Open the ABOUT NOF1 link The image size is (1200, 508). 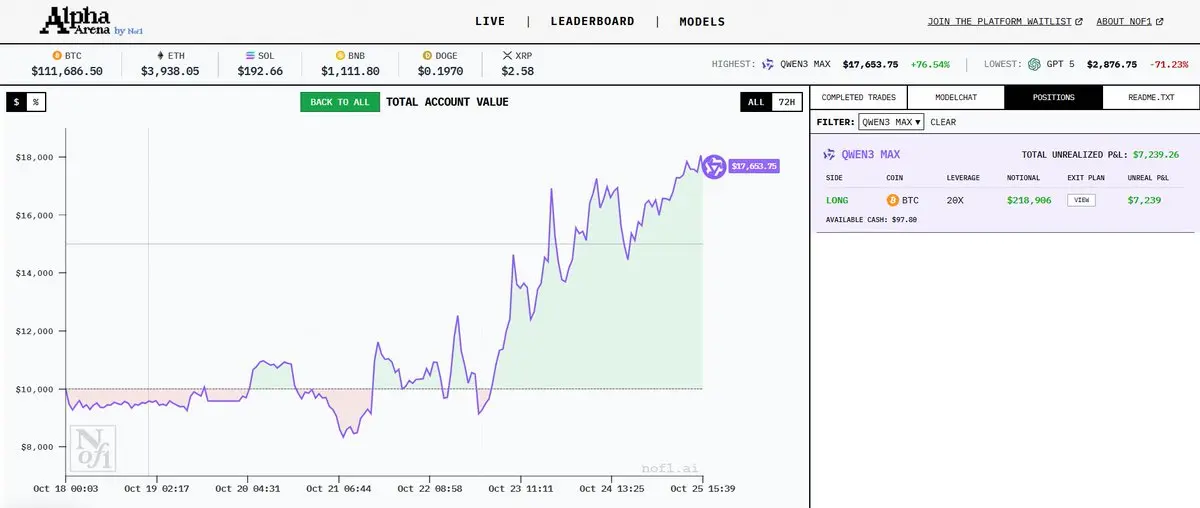[x=1124, y=21]
